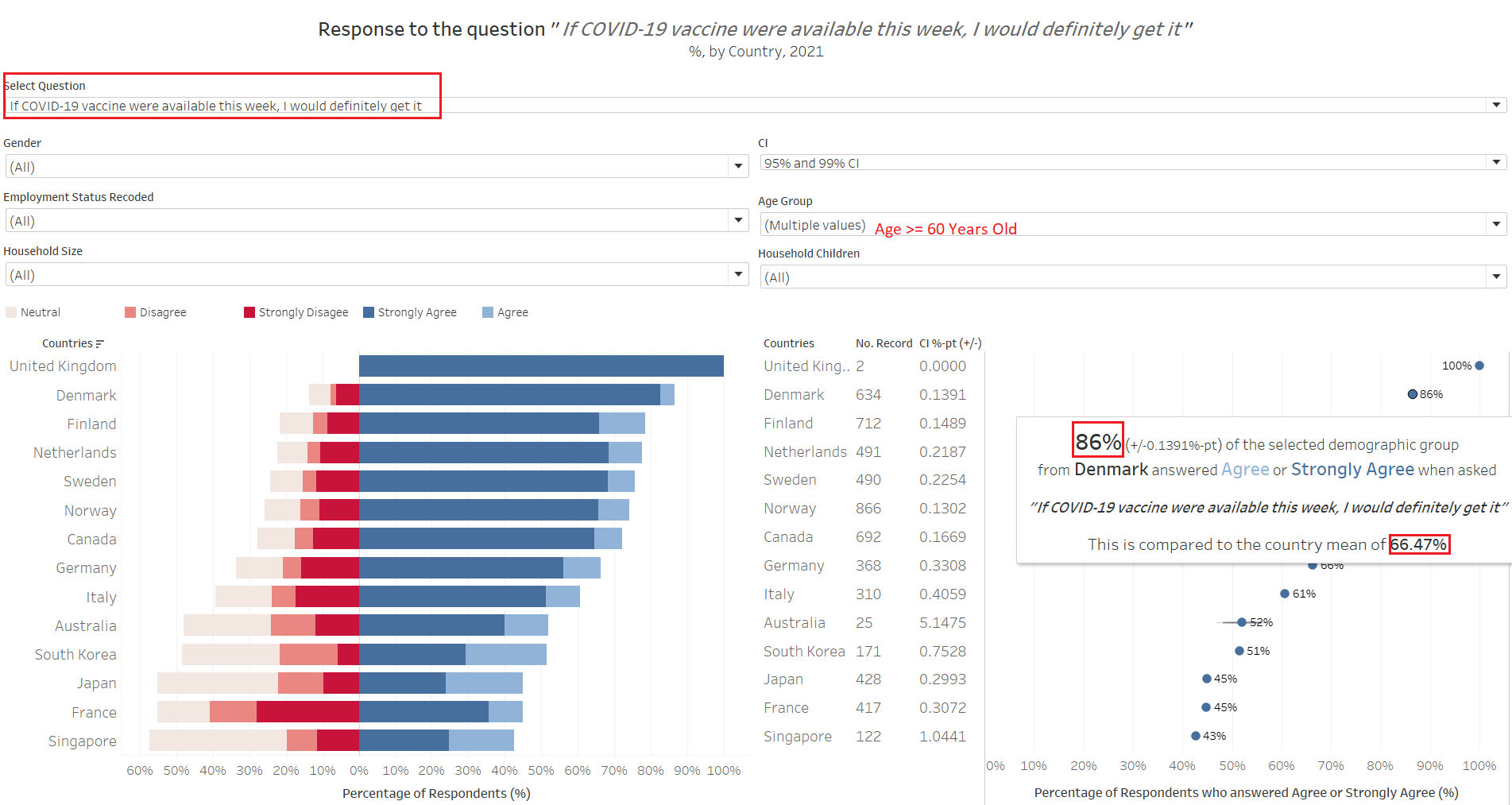
Task: Select the Denmark 86% data point
Action: [x=1412, y=394]
